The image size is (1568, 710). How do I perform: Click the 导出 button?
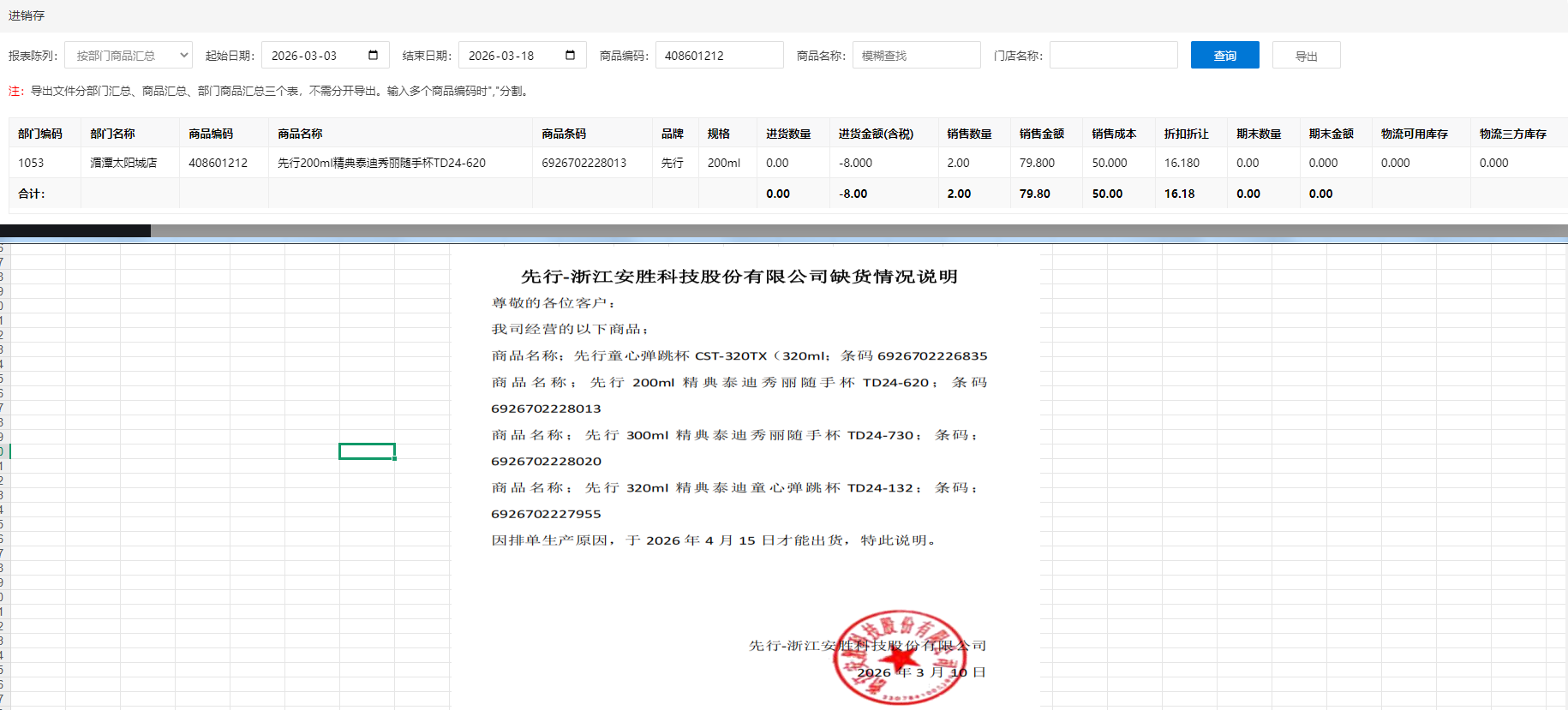point(1306,55)
